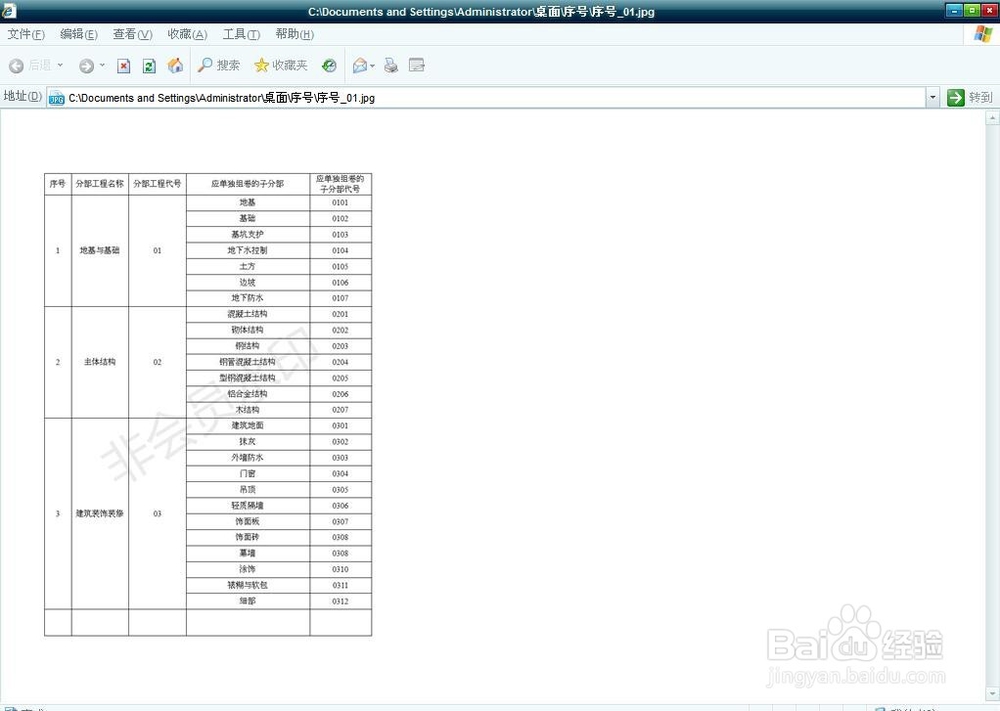Click the code cell 0312
The height and width of the screenshot is (711, 1000).
pos(340,601)
